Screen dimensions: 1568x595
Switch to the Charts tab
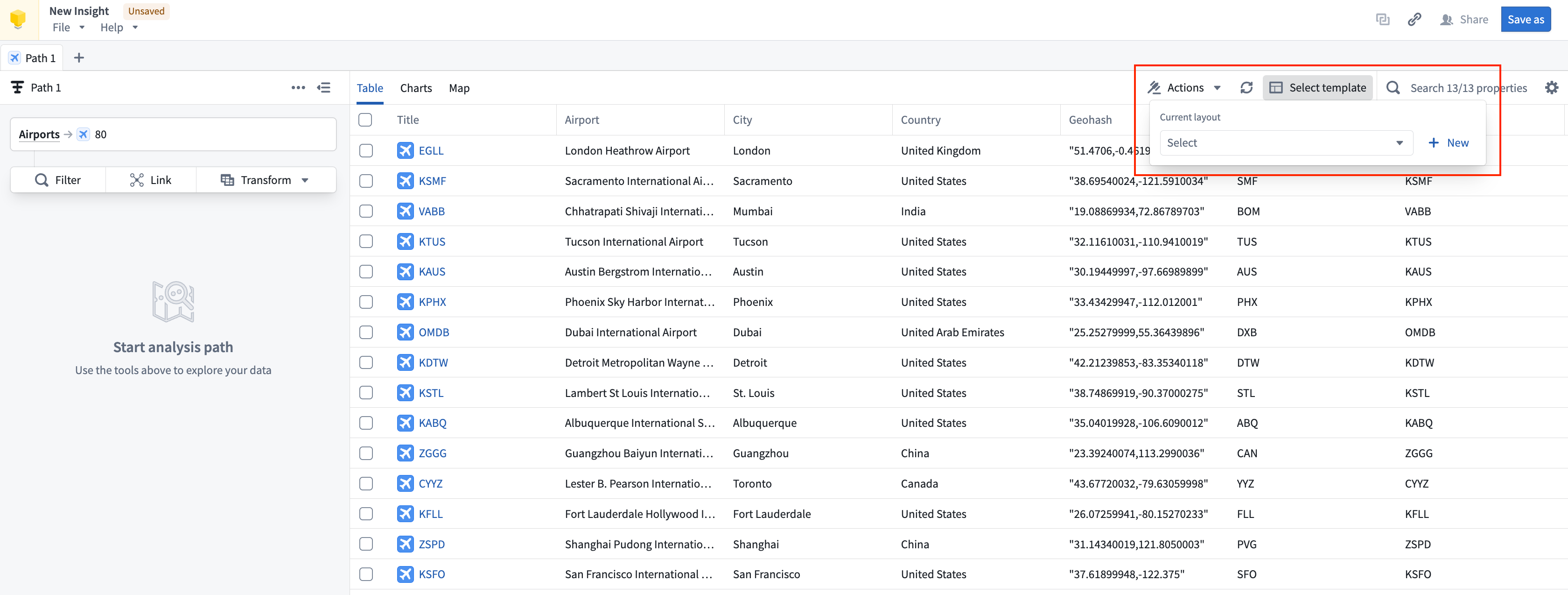(x=416, y=88)
